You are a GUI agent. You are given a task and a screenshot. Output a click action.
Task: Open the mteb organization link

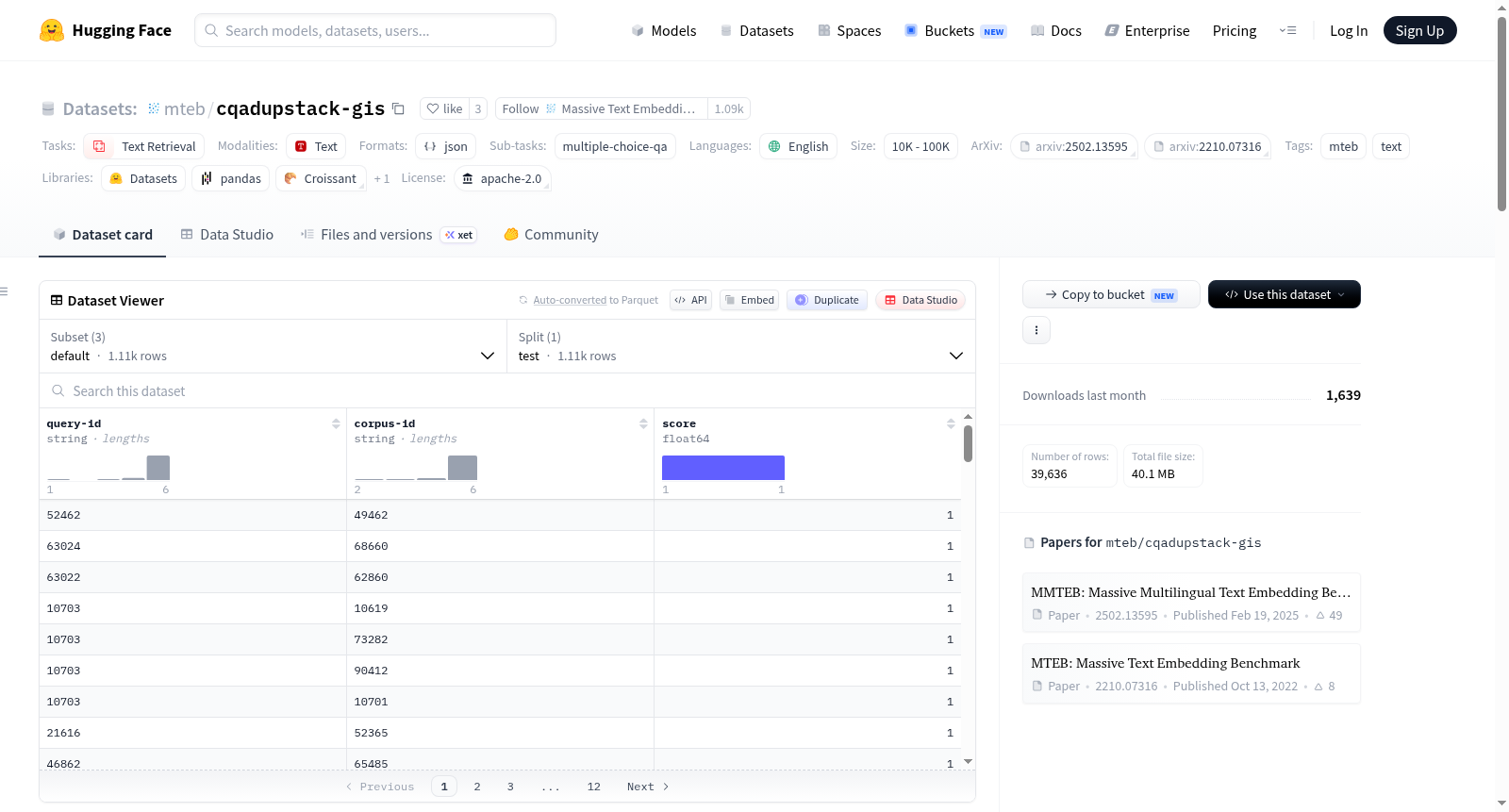[185, 108]
